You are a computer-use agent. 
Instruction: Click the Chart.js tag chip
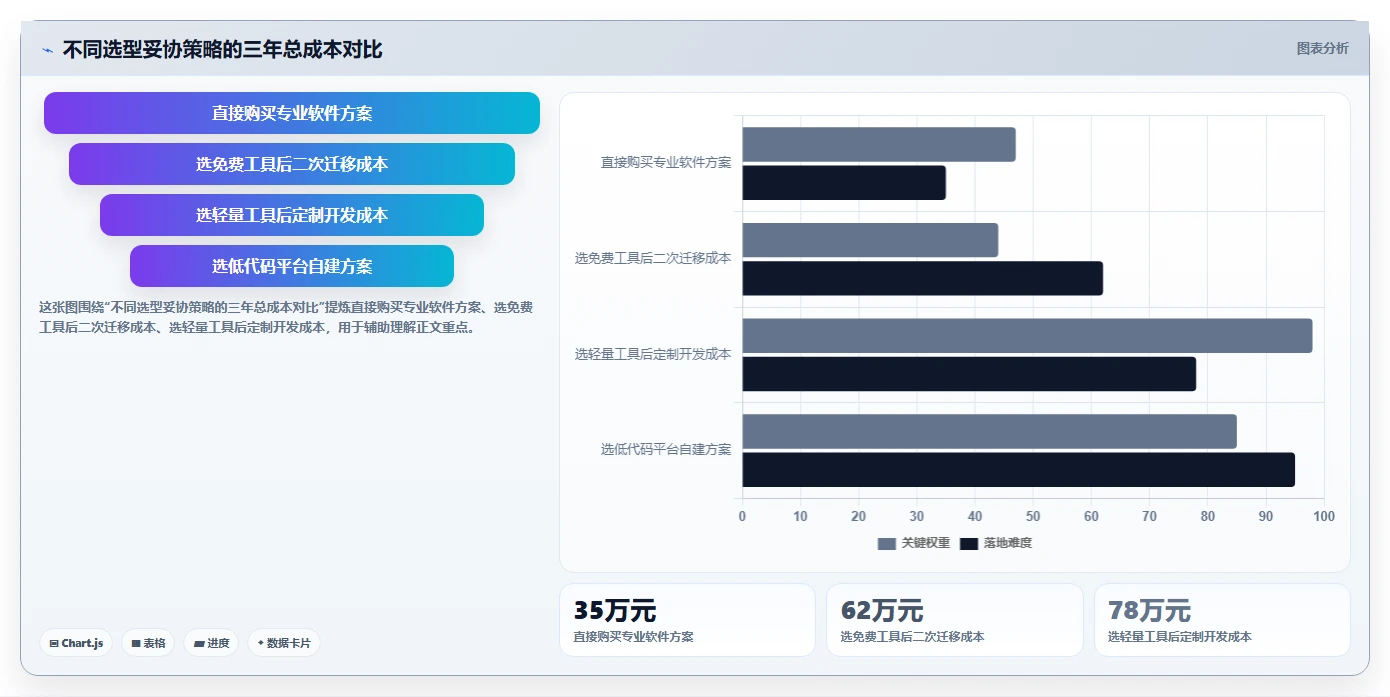[x=76, y=643]
